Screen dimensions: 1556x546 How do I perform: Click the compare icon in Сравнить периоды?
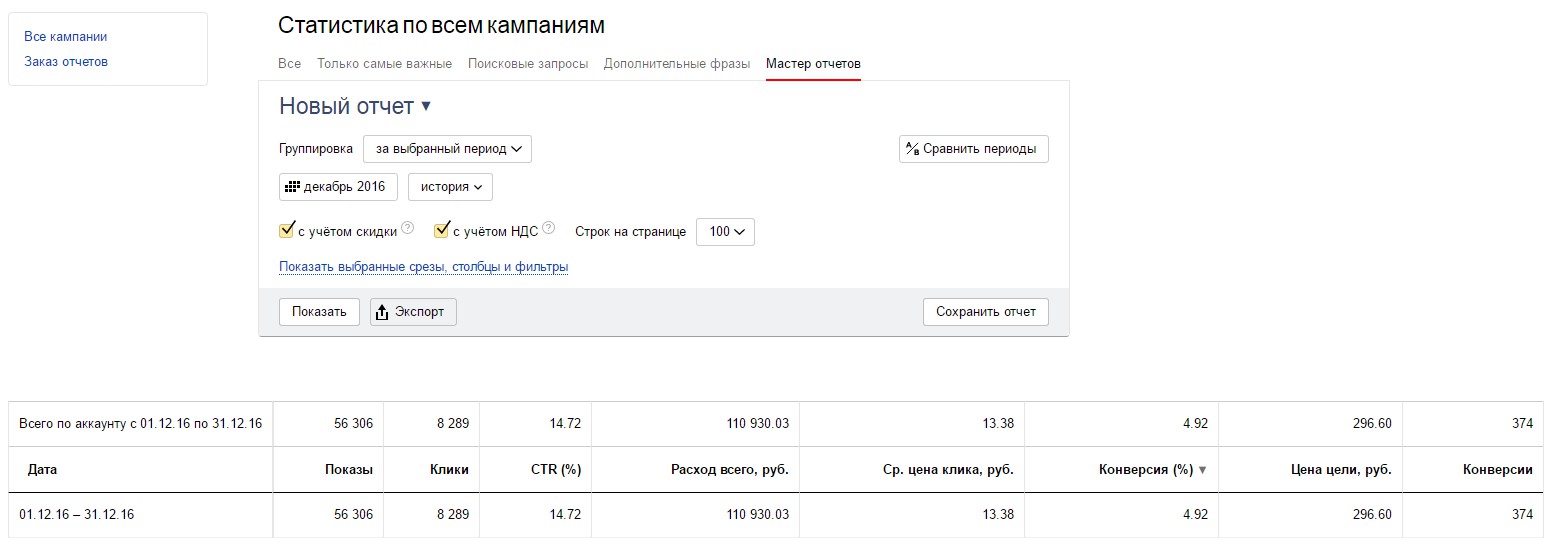coord(912,149)
